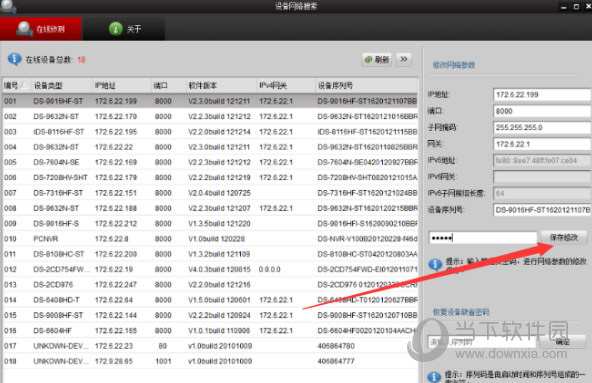Click the 网关 gateway field showing 172.6.22.1
The image size is (592, 383).
542,144
